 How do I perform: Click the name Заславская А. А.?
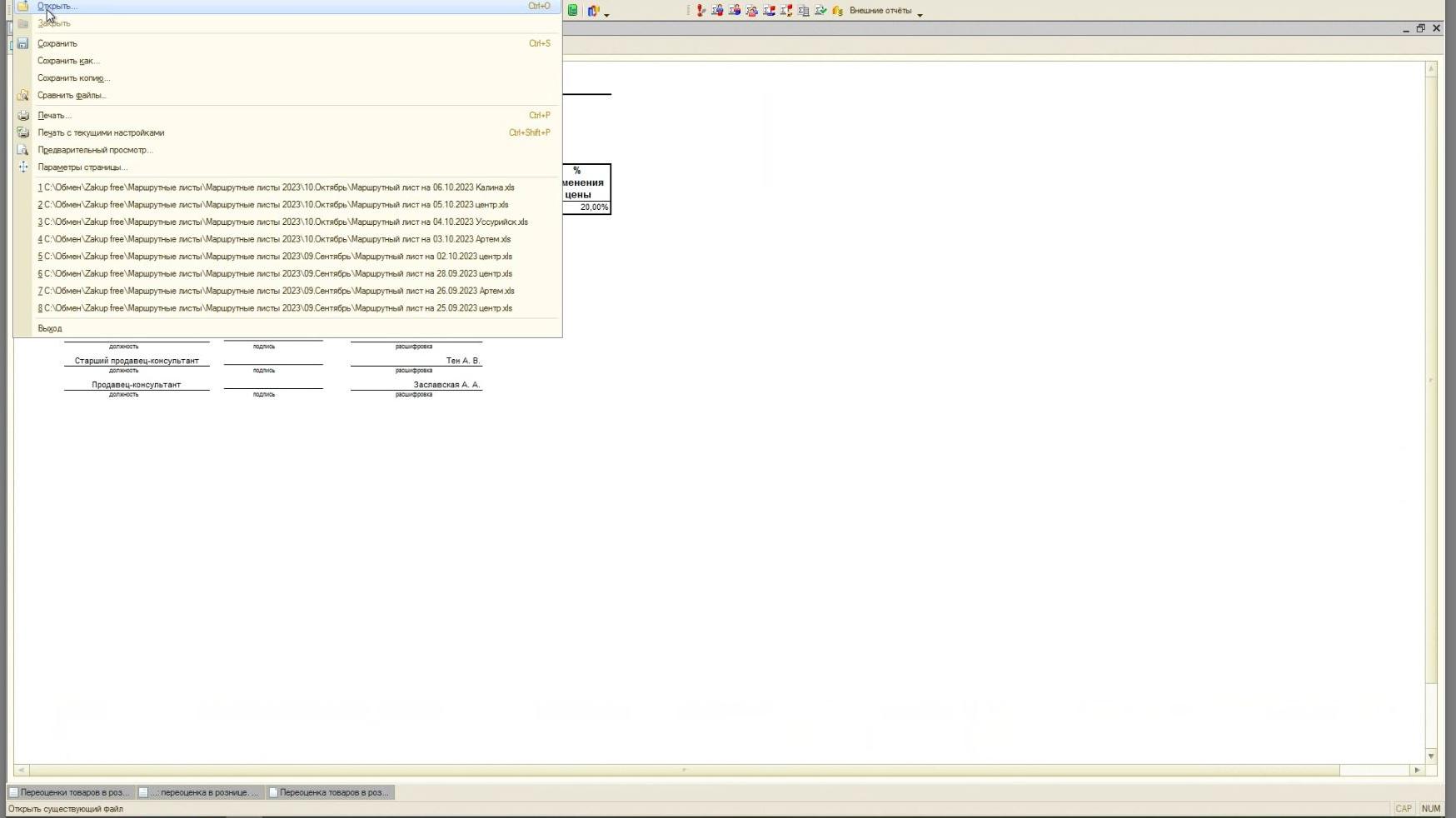(x=446, y=385)
